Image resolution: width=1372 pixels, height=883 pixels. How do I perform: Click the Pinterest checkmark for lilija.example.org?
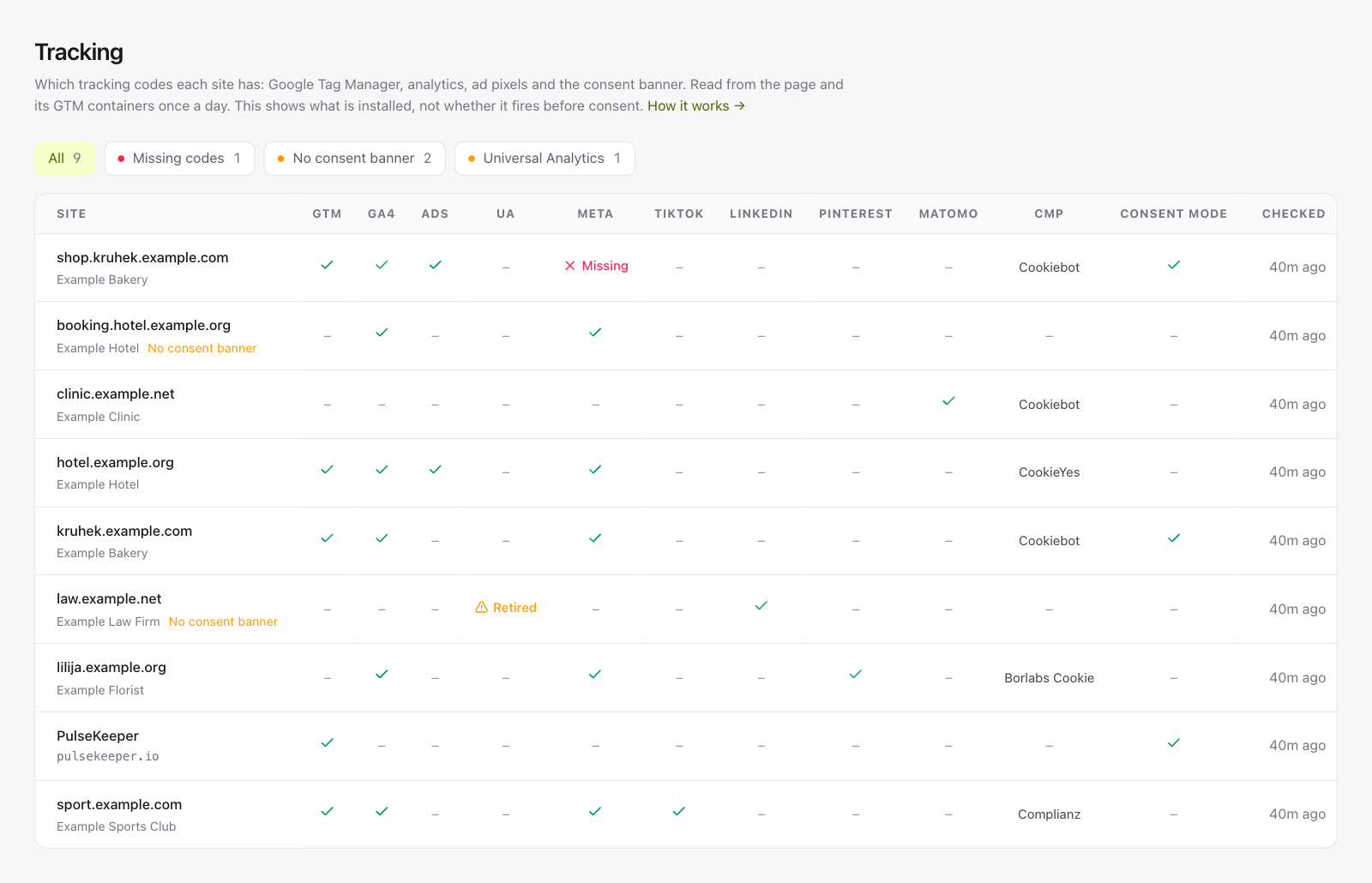tap(856, 675)
